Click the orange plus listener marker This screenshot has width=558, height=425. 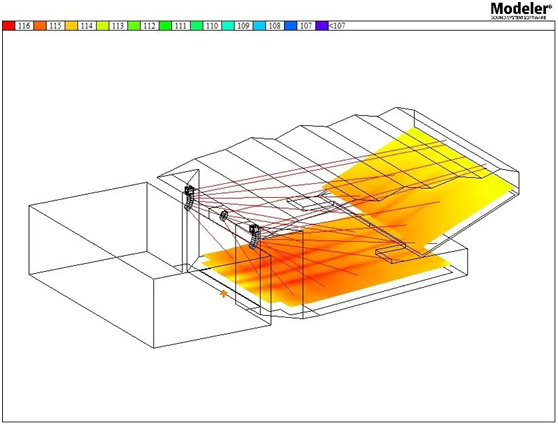(x=223, y=294)
